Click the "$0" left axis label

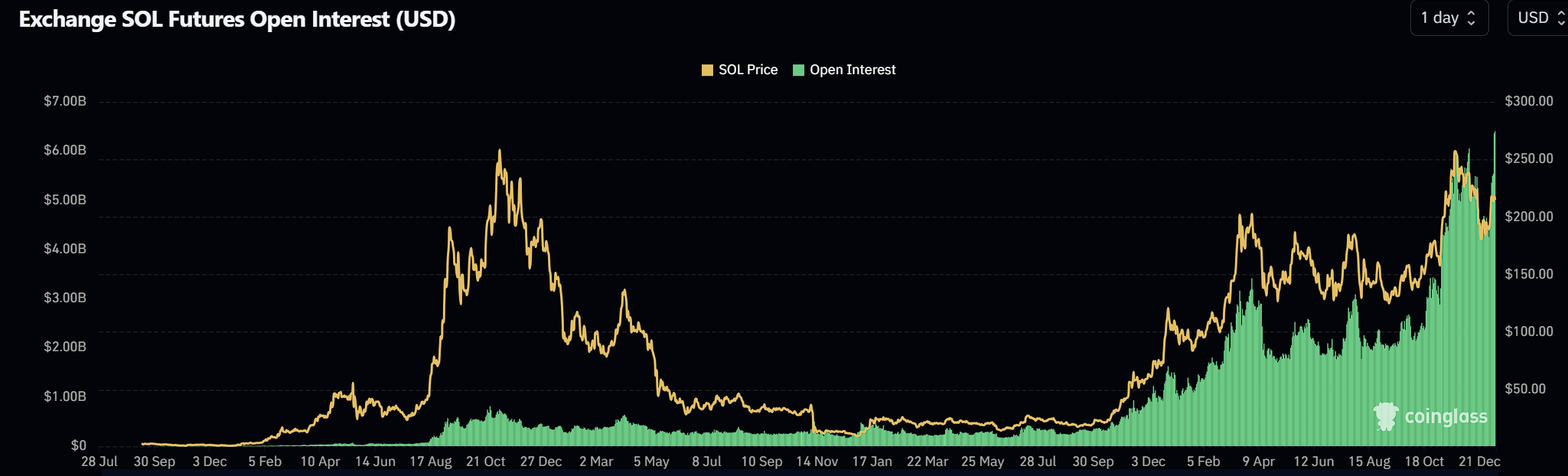(x=78, y=445)
